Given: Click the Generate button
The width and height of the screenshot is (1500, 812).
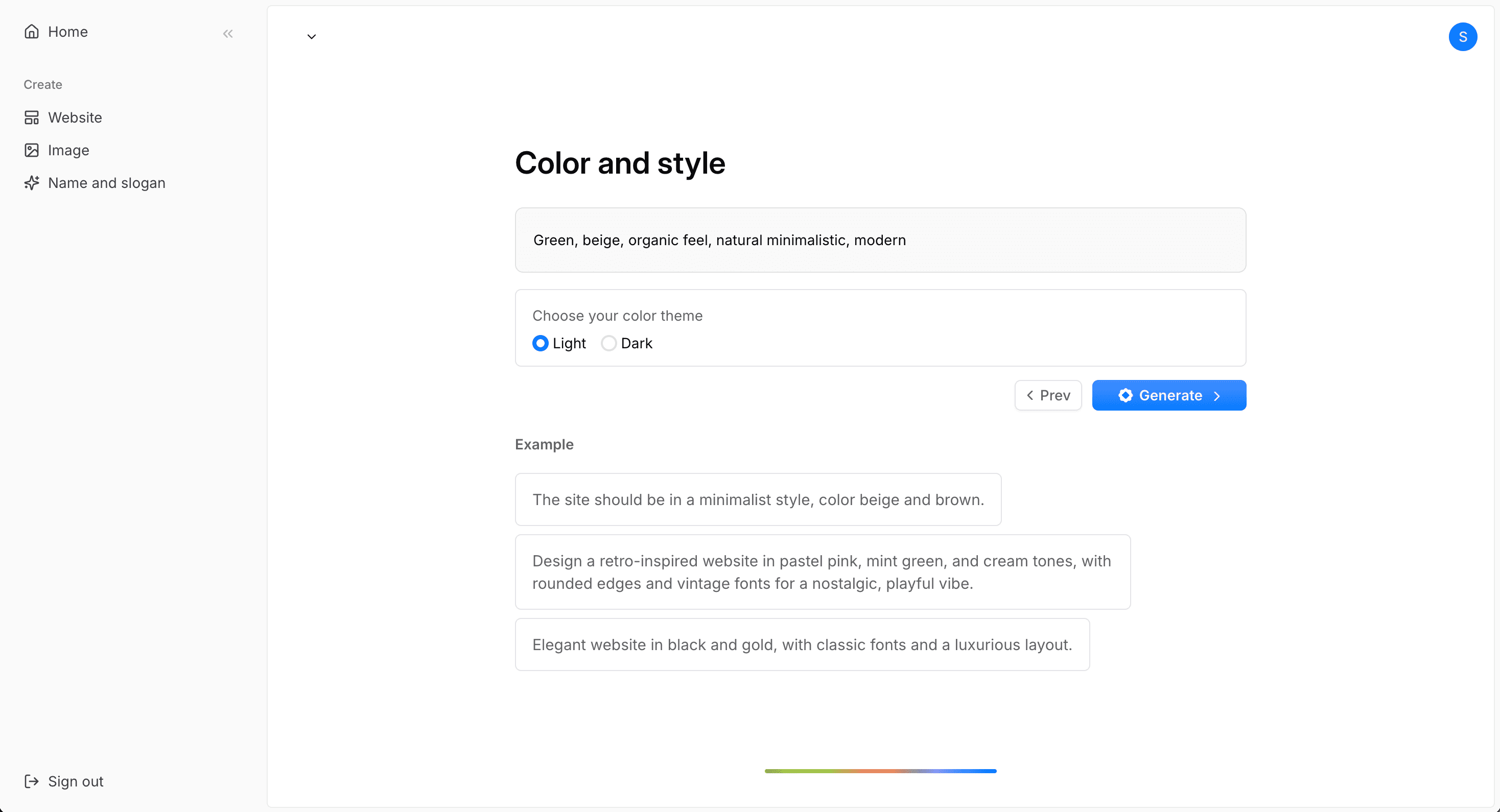Looking at the screenshot, I should point(1168,395).
